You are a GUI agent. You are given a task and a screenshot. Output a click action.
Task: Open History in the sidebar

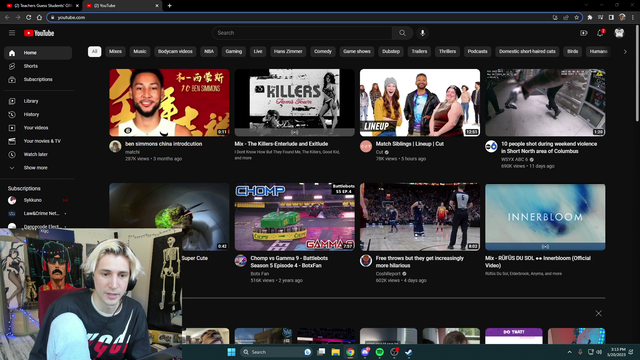(38, 115)
